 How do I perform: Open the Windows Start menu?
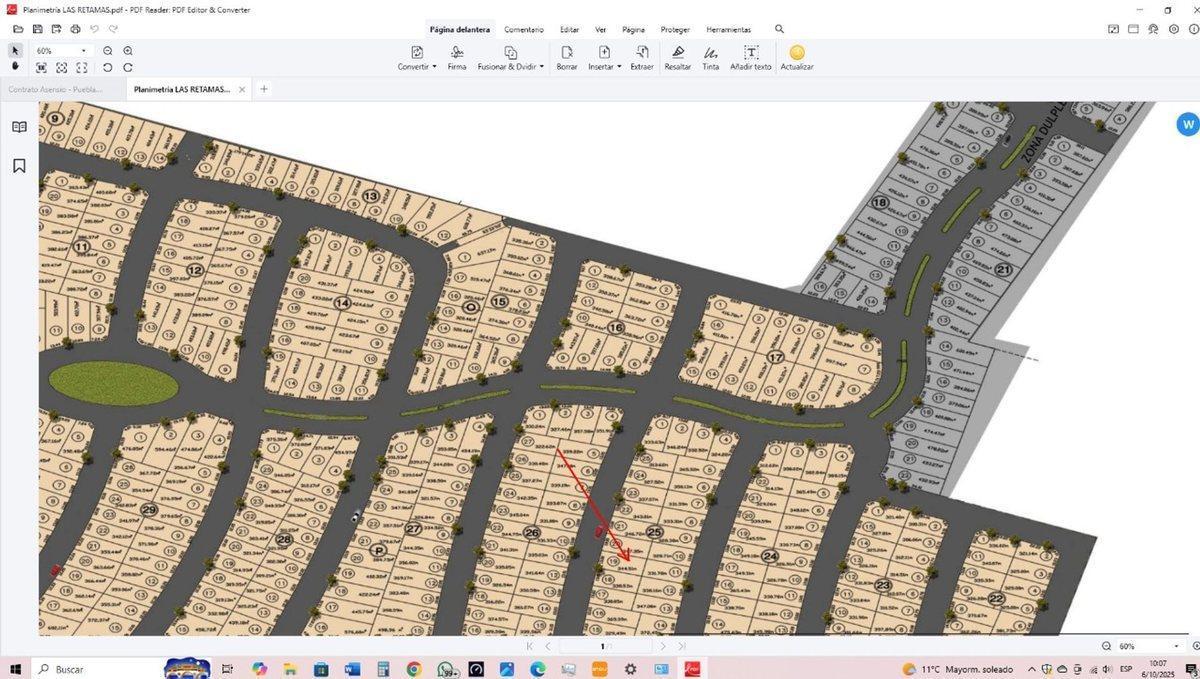pyautogui.click(x=17, y=669)
